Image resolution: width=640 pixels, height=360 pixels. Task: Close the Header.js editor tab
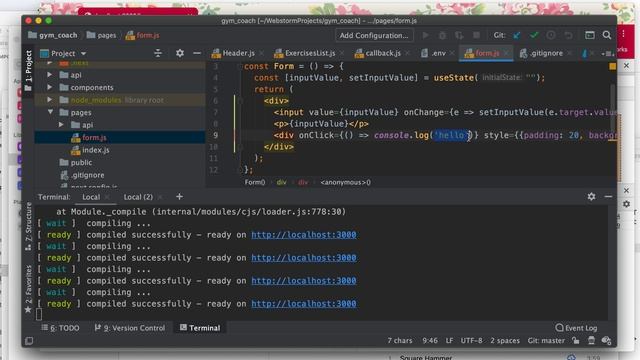[262, 53]
